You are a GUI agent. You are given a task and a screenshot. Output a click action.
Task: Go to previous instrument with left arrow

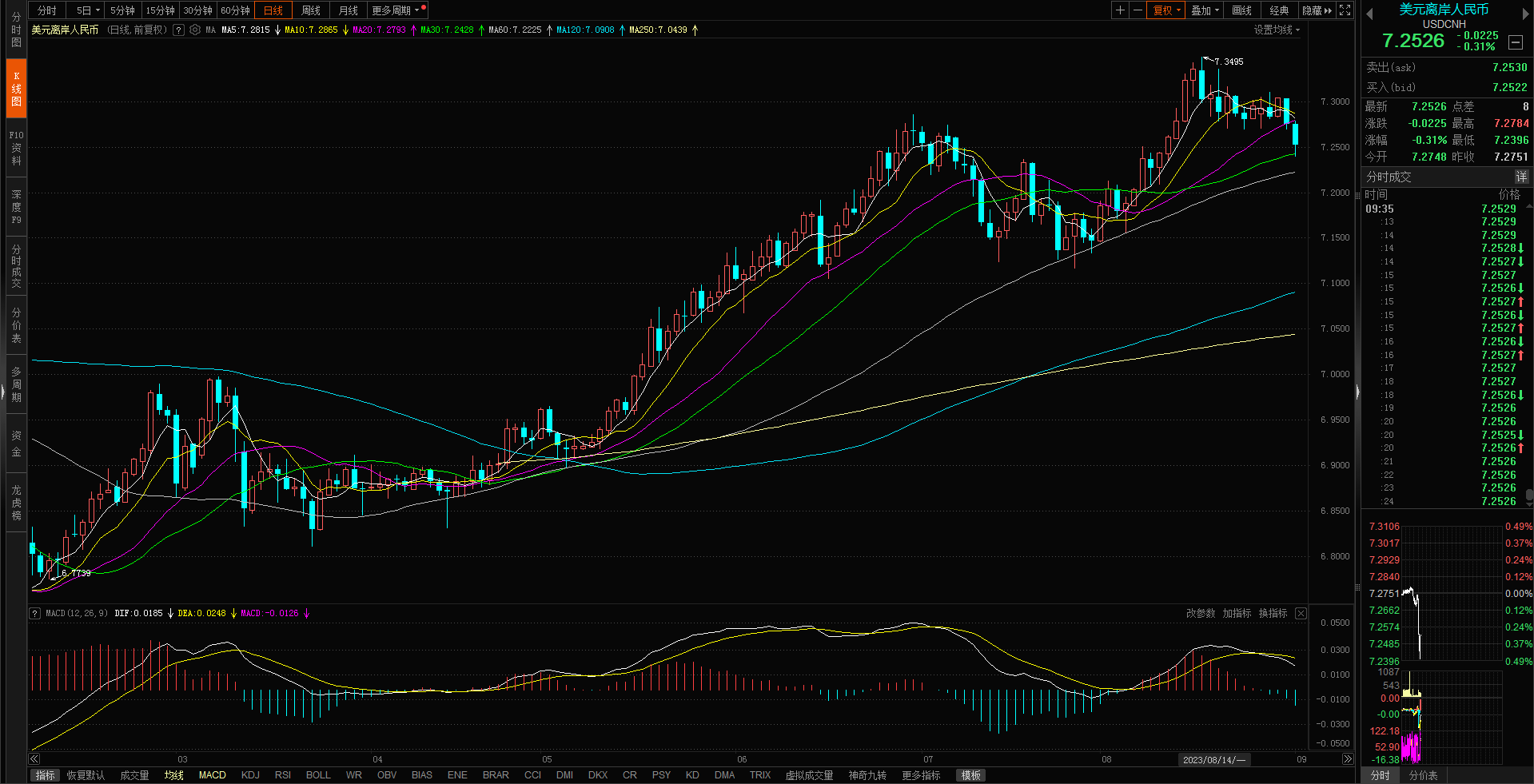coord(1369,14)
